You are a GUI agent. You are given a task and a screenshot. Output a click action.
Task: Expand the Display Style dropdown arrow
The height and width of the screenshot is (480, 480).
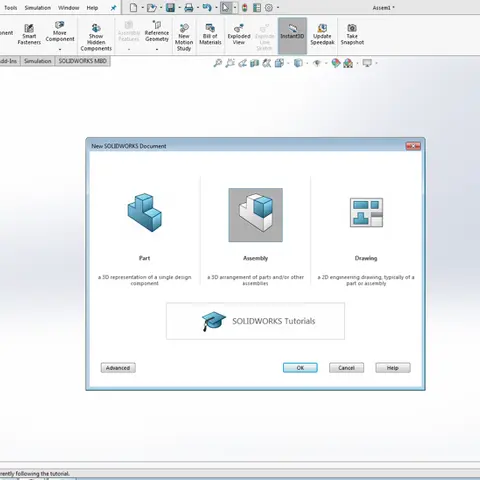pos(307,63)
